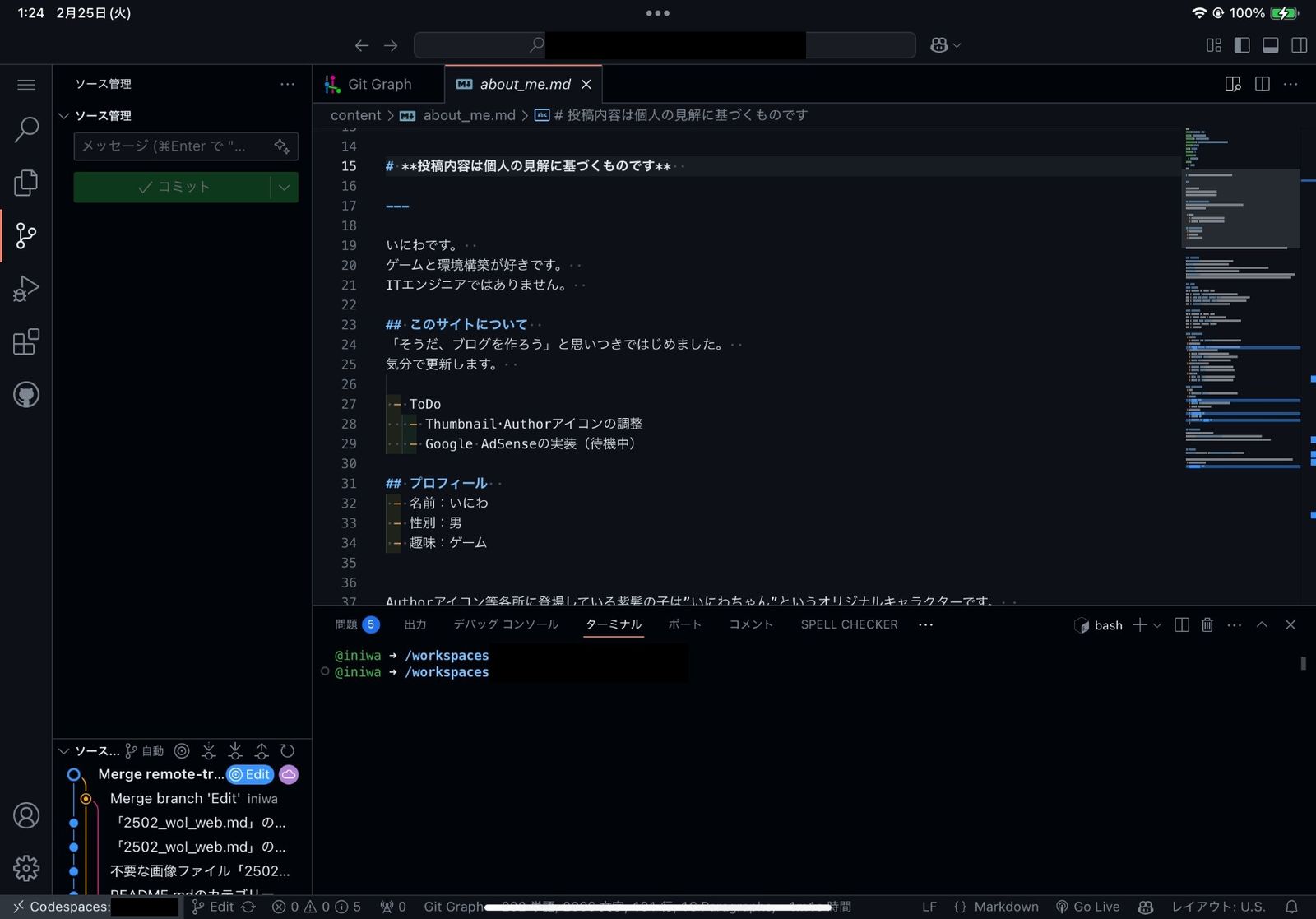Click the pull icon in the source control graph panel
This screenshot has height=919, width=1316.
point(235,750)
